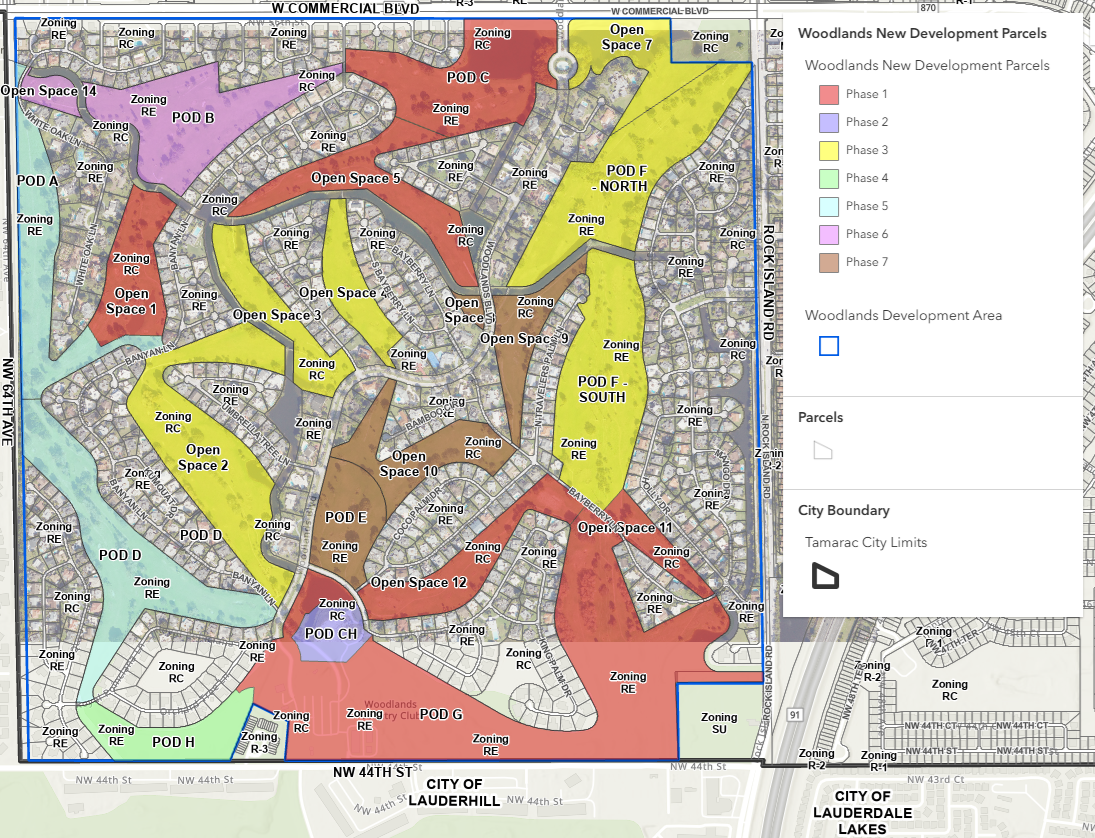Select the Phase 1 red legend swatch

click(829, 94)
